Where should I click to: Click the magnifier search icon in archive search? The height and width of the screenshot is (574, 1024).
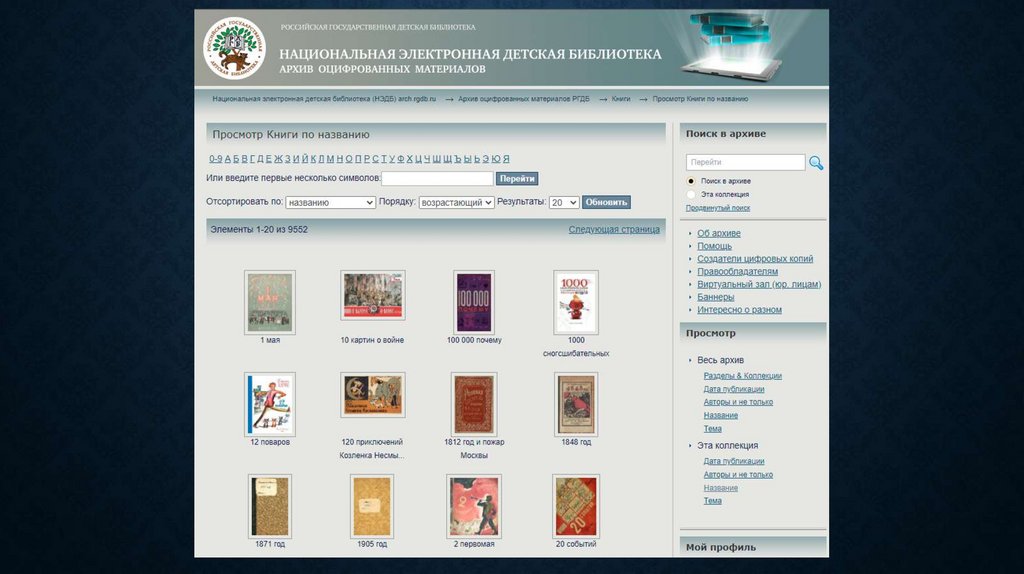(816, 163)
